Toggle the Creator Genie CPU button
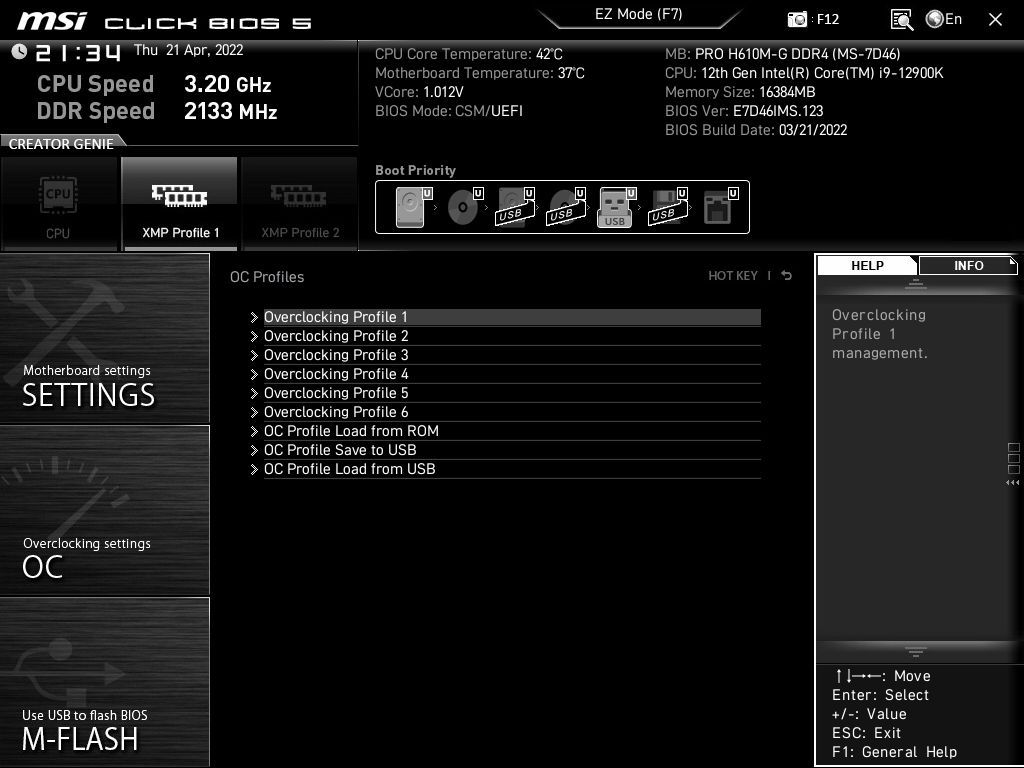This screenshot has width=1024, height=768. click(x=59, y=203)
